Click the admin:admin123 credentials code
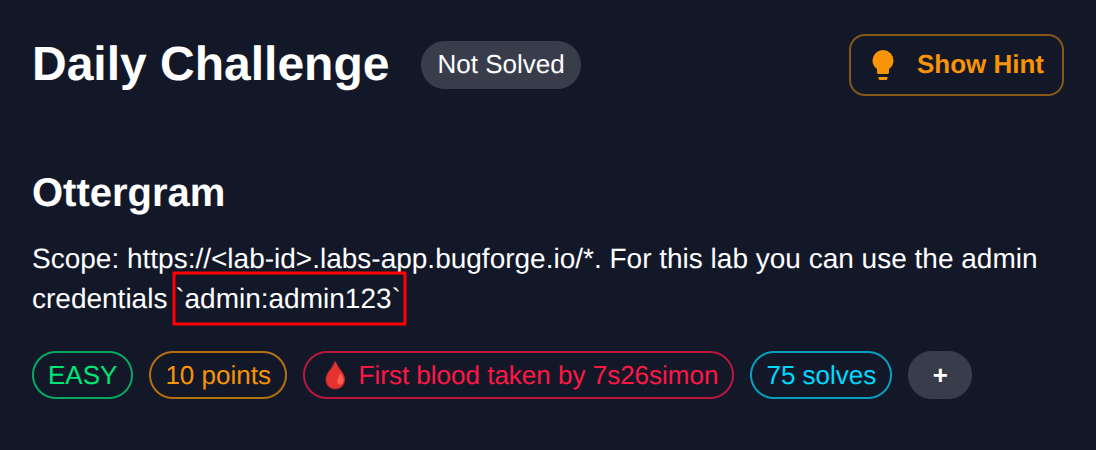Screen dimensions: 1096x450 (290, 298)
